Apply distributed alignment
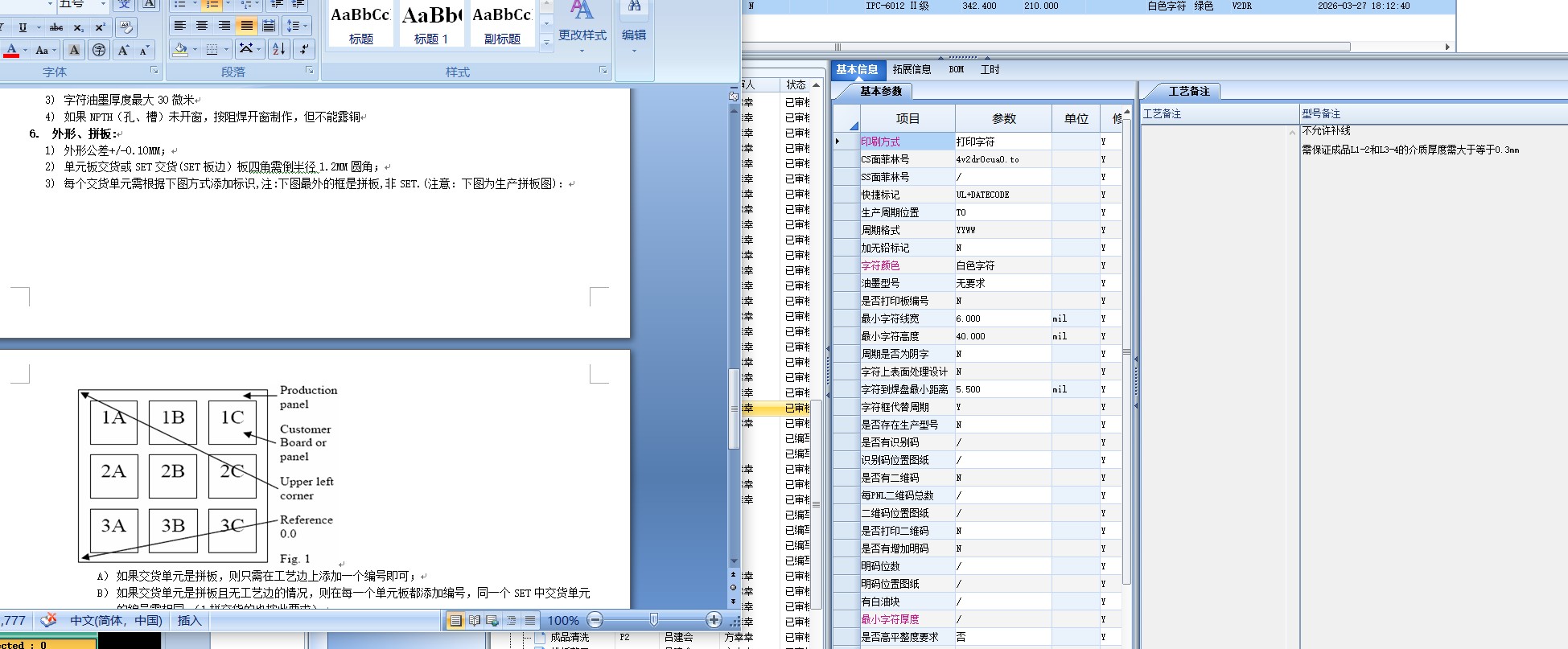The height and width of the screenshot is (649, 1568). click(269, 27)
